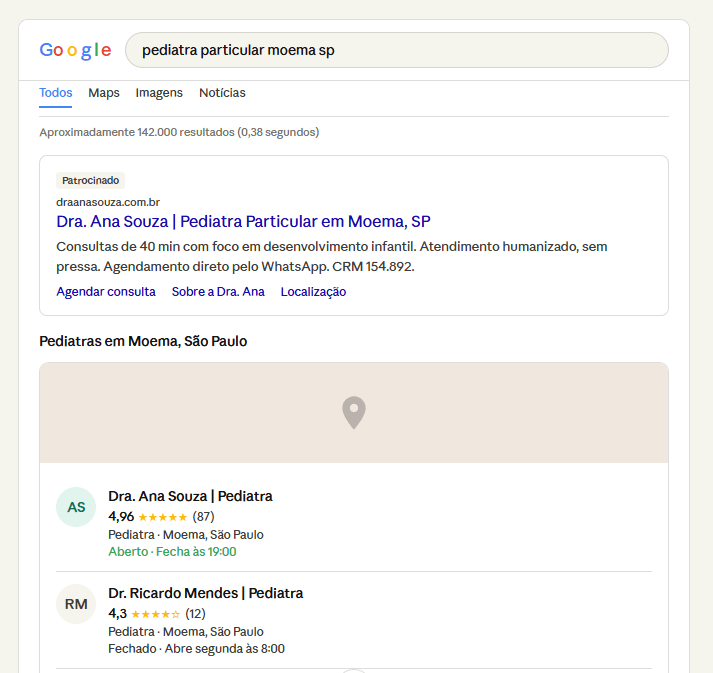Click the (87) review count
713x673 pixels.
[203, 517]
